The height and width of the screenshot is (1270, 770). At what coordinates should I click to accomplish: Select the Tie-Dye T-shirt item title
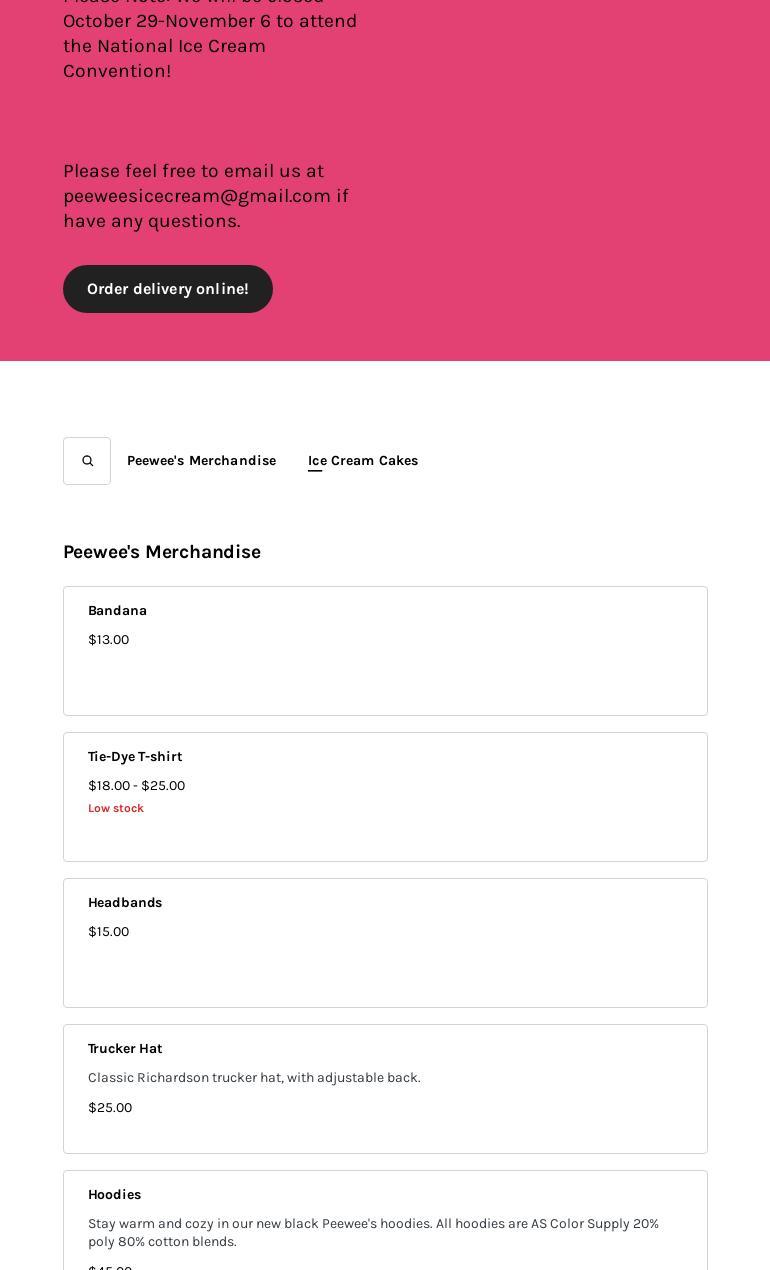[135, 757]
